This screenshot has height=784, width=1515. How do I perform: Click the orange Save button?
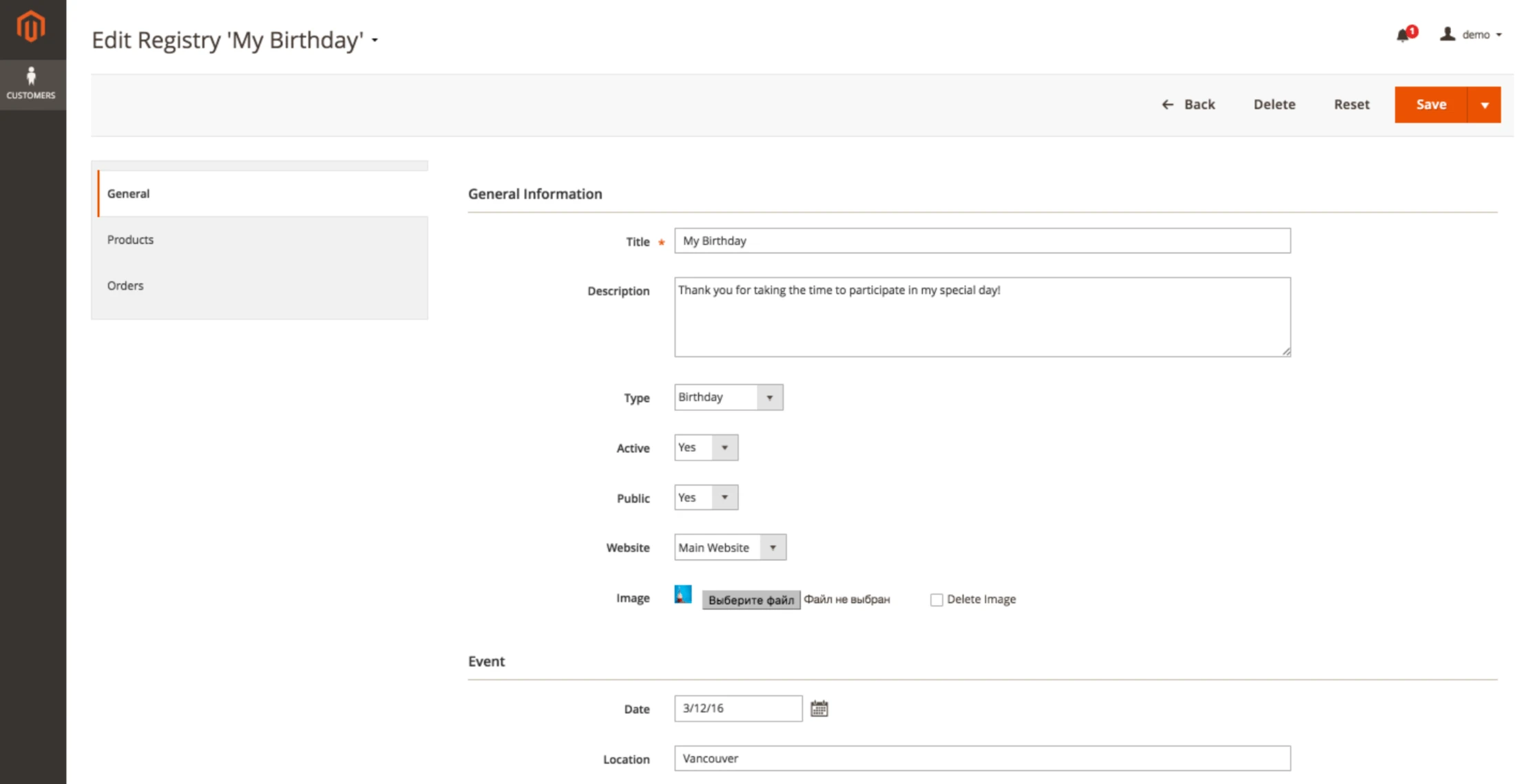pos(1430,105)
